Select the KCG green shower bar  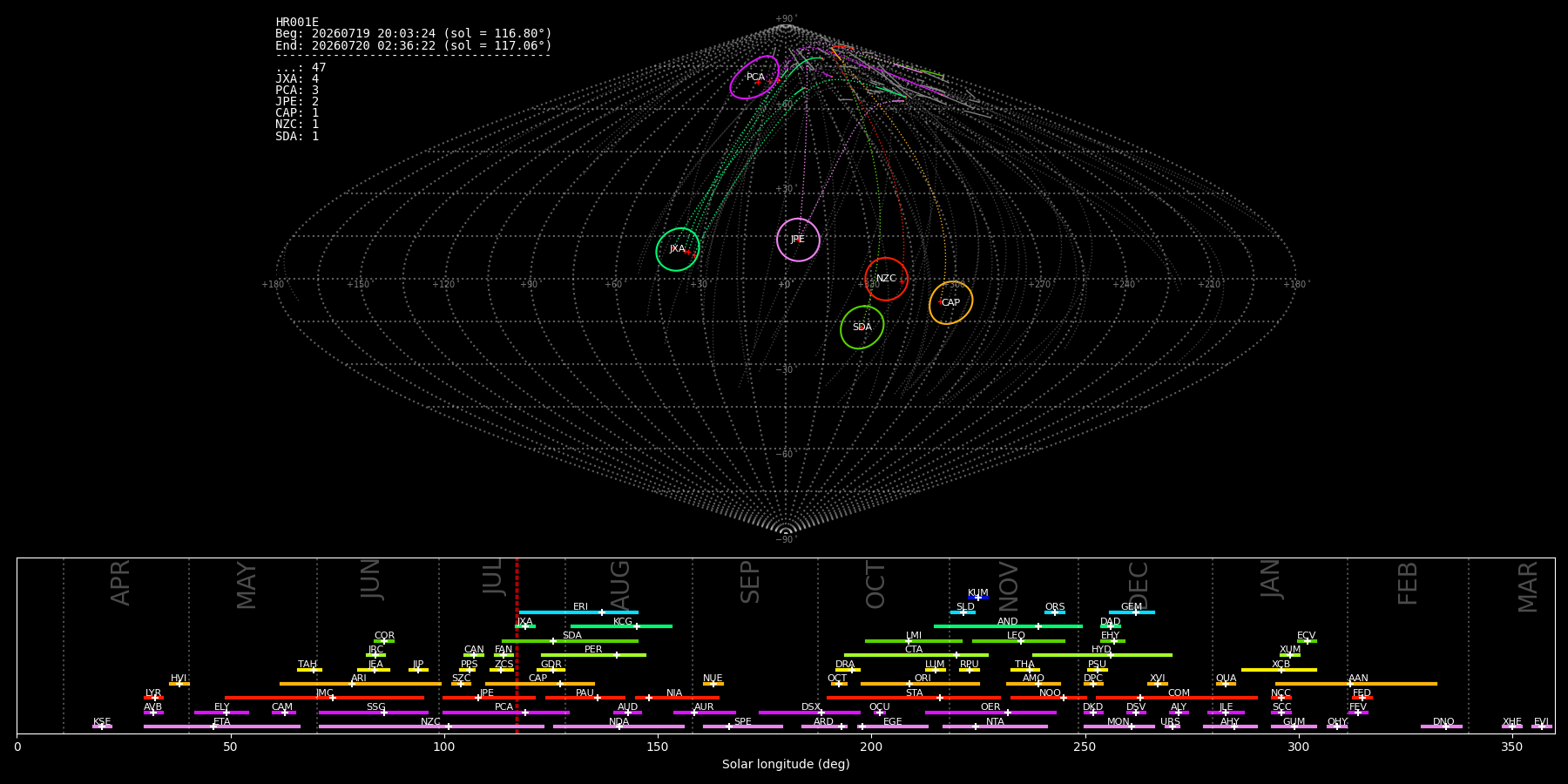click(x=621, y=626)
